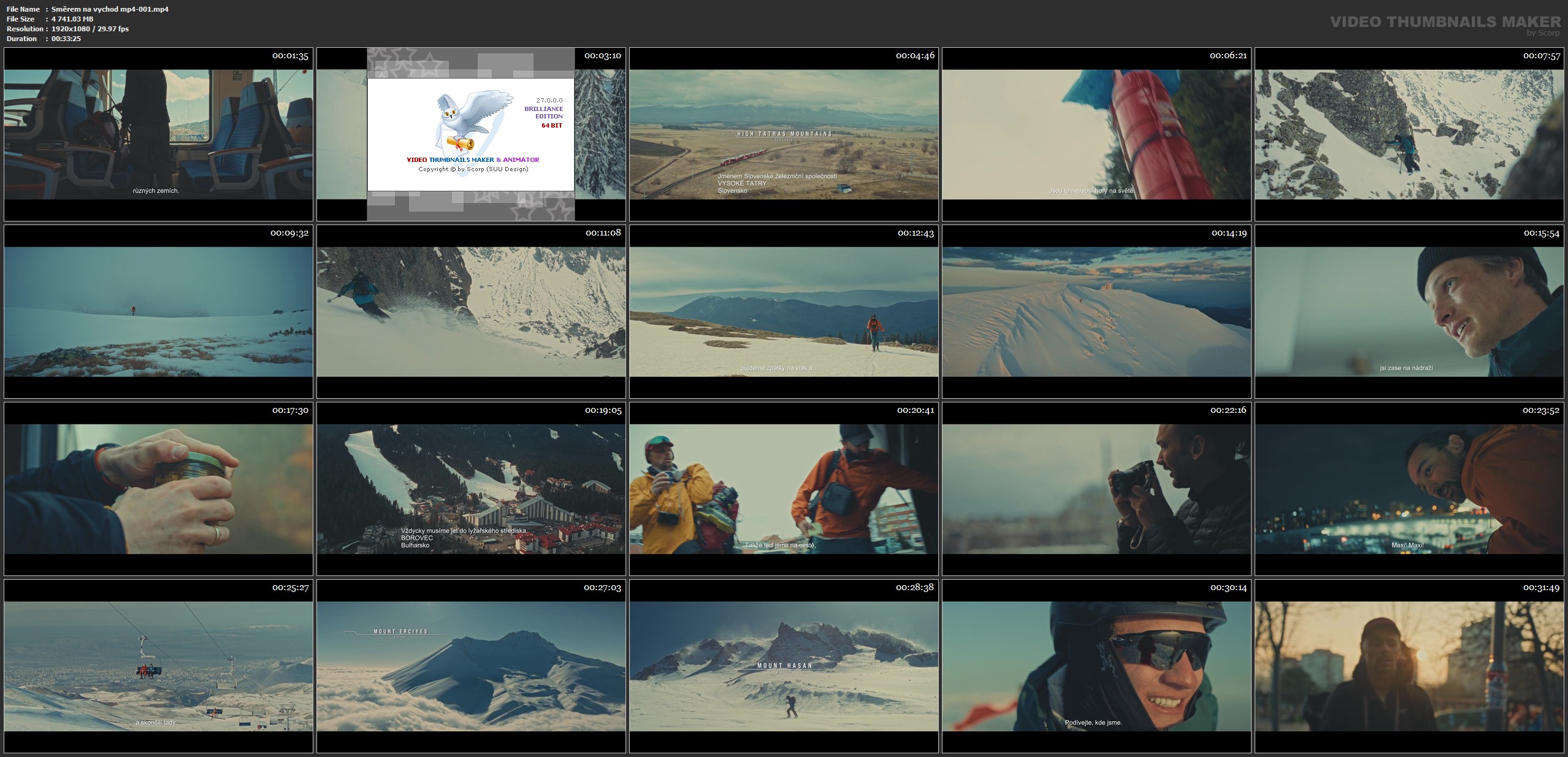Viewport: 1568px width, 757px height.
Task: Open the red bottle thumbnail at 00:06:21
Action: tap(1096, 134)
